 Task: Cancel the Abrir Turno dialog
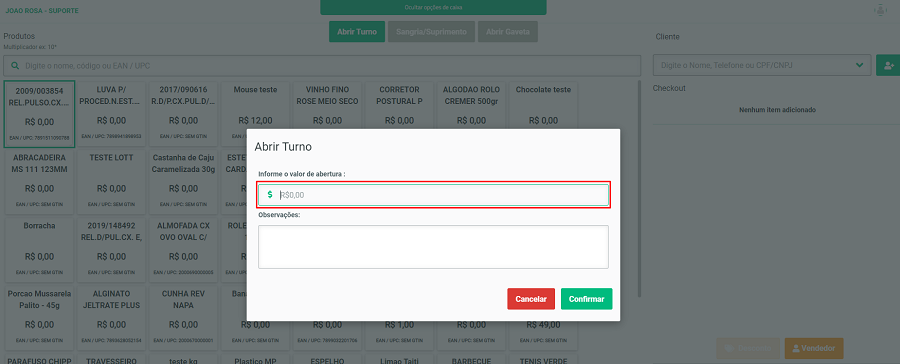pos(531,299)
